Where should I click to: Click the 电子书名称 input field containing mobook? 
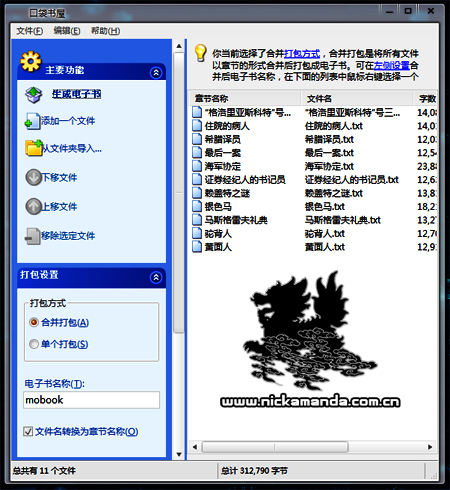click(91, 400)
